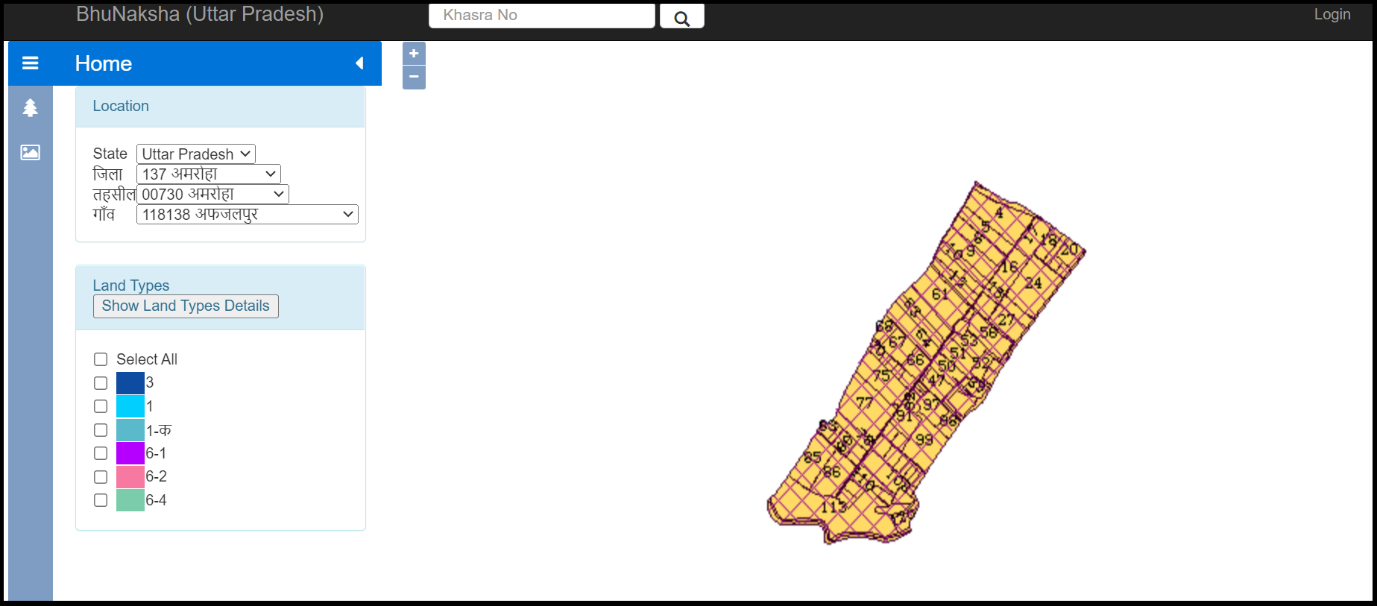Click the image/map icon in the sidebar

point(29,152)
